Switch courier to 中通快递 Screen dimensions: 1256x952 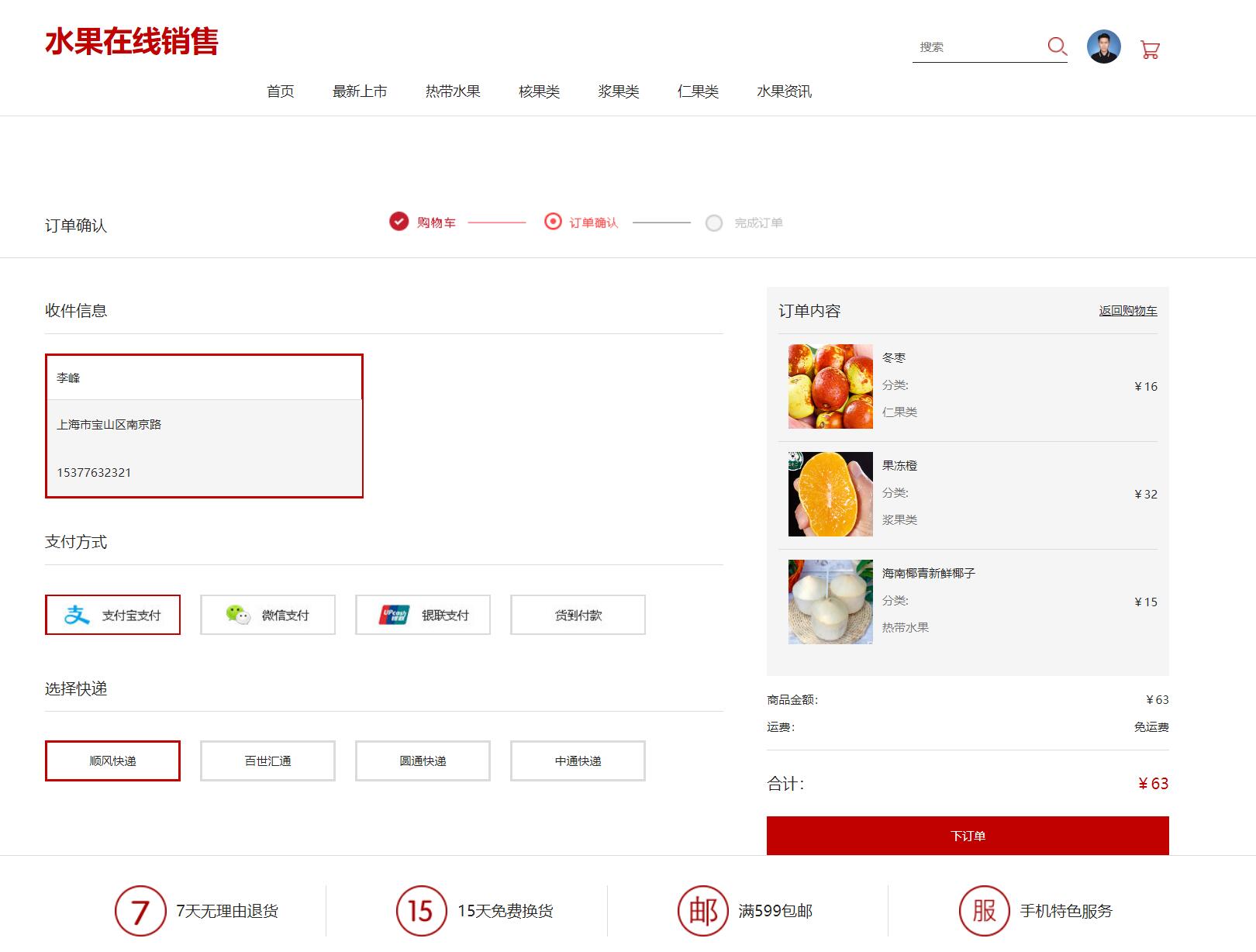click(x=577, y=761)
